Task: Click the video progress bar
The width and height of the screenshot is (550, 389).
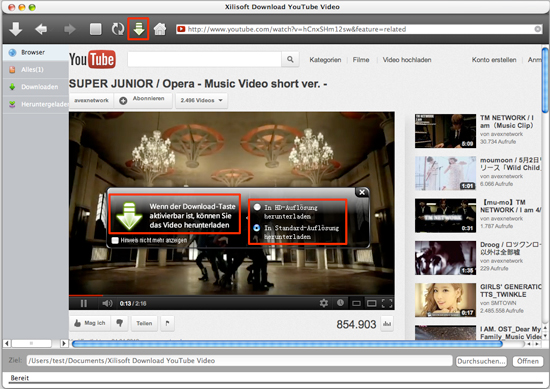Action: (x=232, y=295)
